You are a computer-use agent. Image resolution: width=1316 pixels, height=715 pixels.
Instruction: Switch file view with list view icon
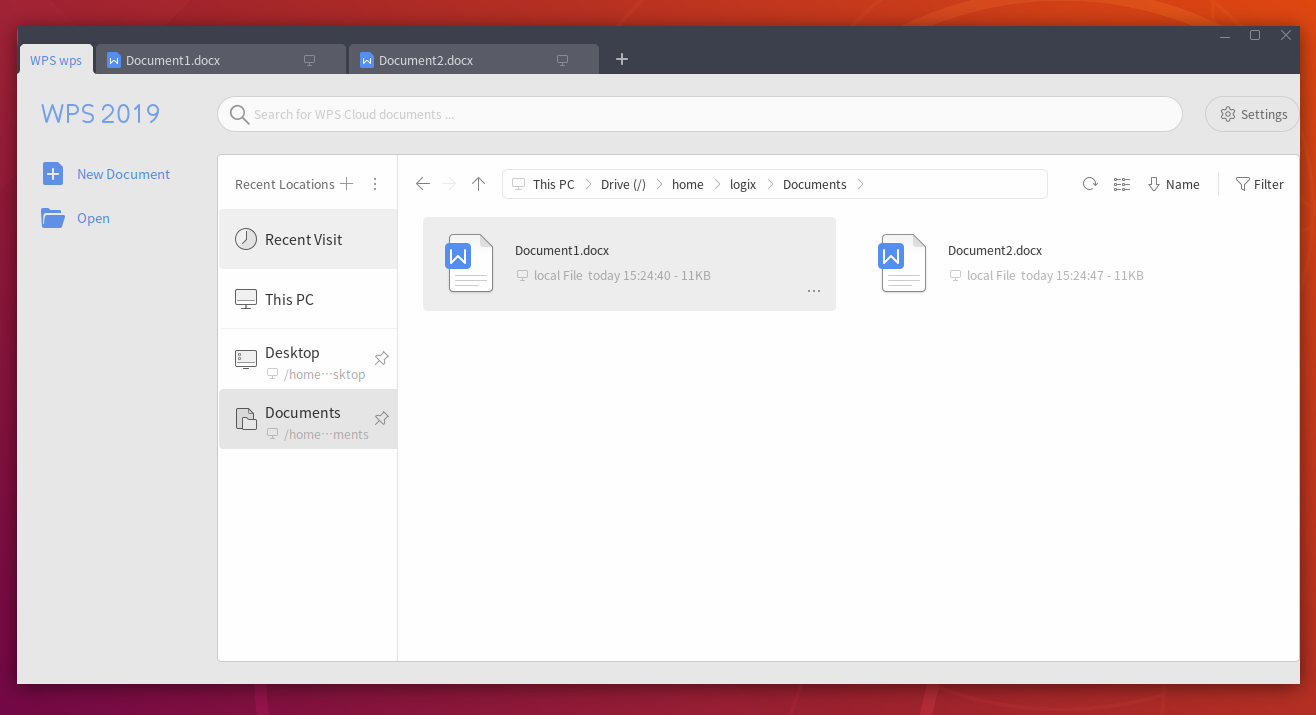click(1122, 184)
